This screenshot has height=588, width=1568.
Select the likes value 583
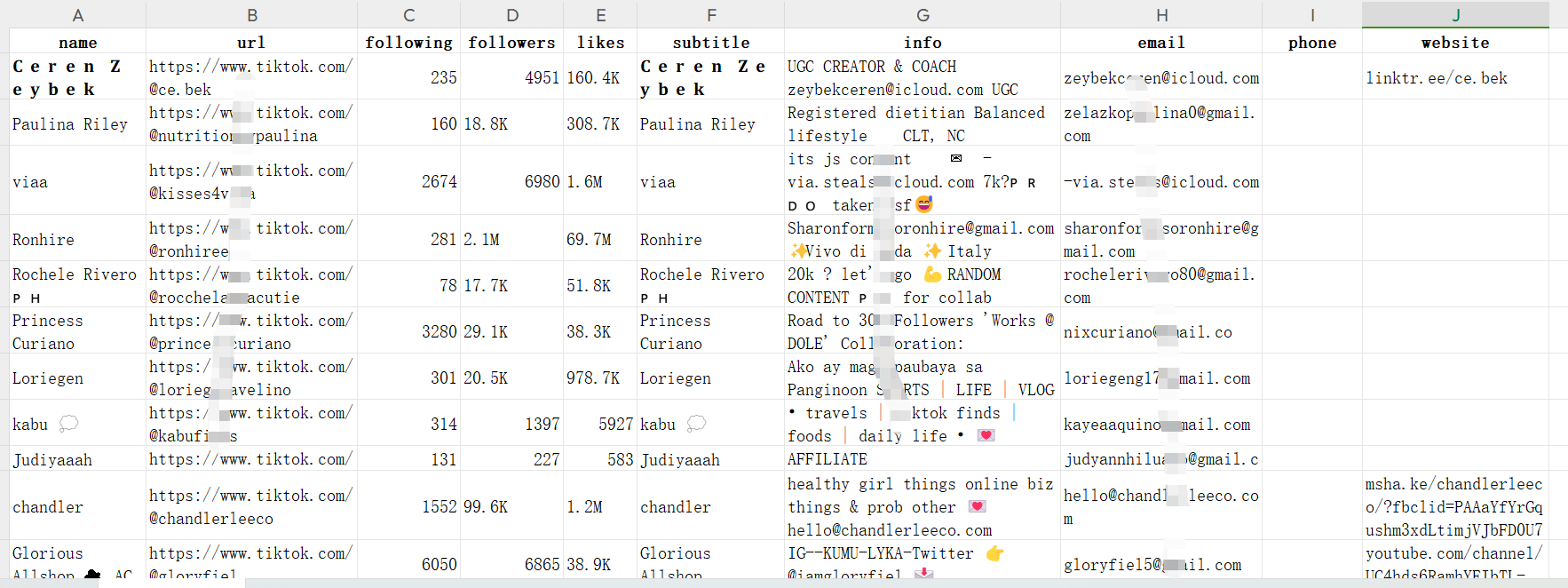[601, 458]
